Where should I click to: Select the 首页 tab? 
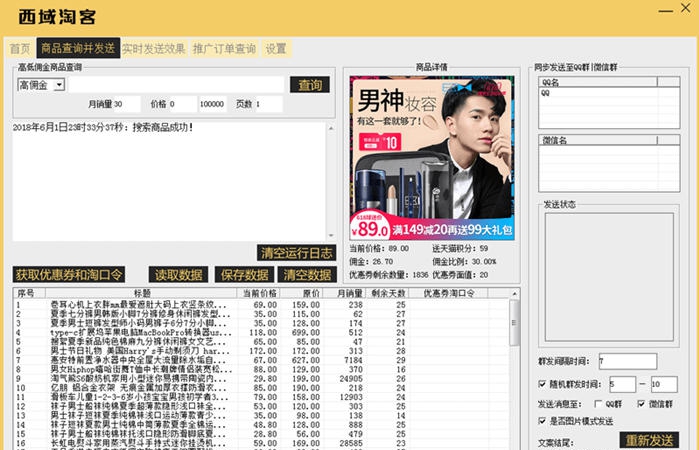pyautogui.click(x=20, y=48)
